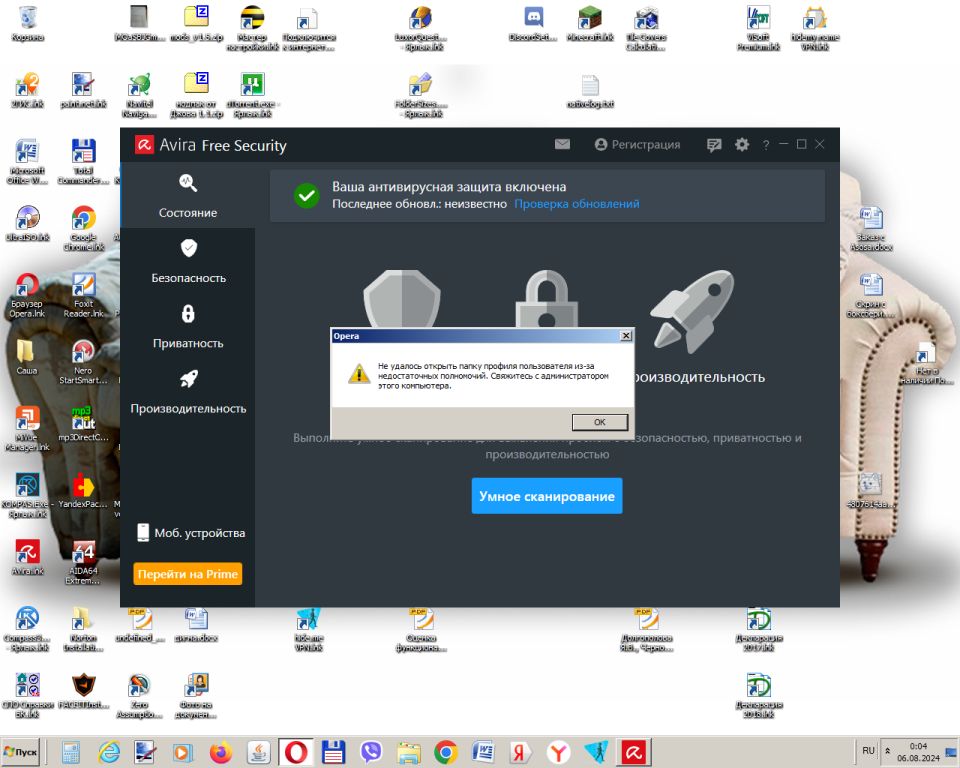Screen dimensions: 960x768
Task: Click the Avira help question mark
Action: click(766, 145)
